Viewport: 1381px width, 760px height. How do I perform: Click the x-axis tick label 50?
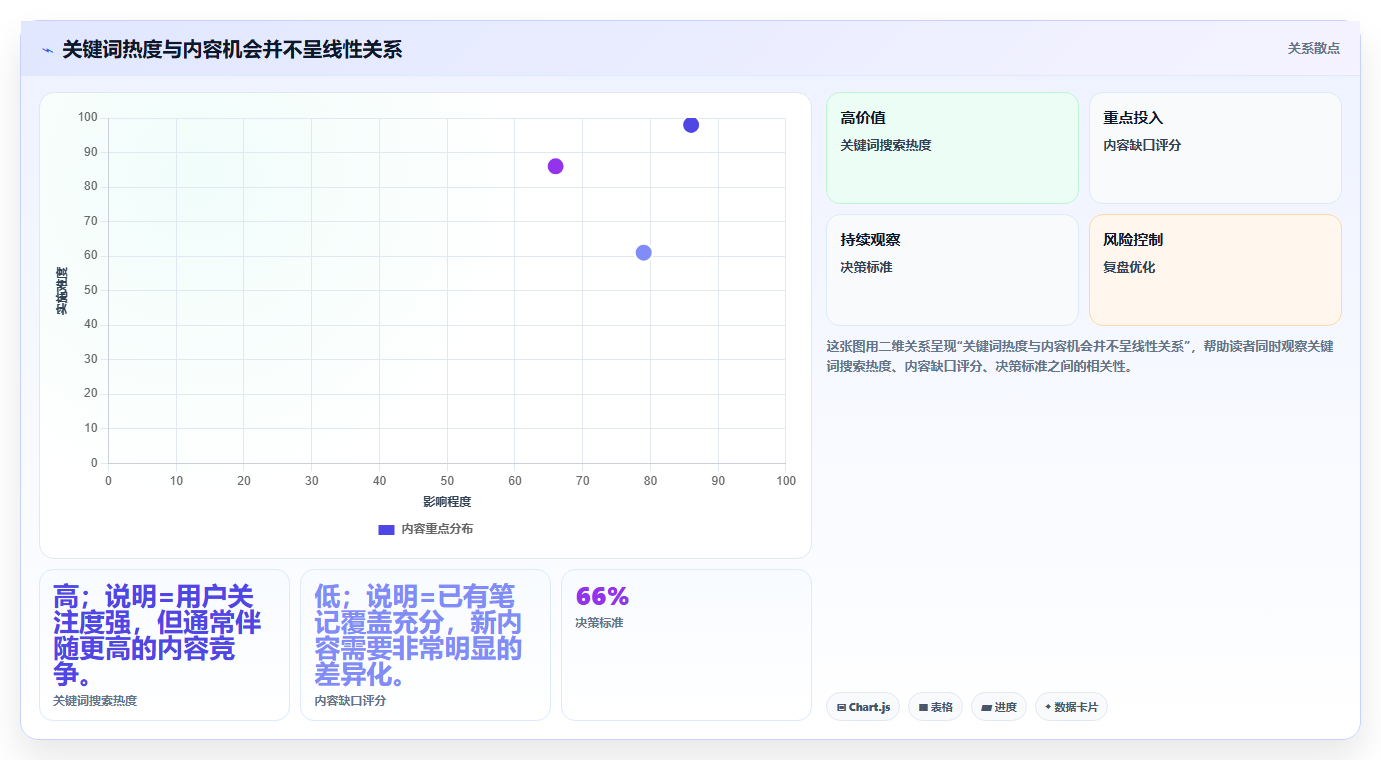coord(447,481)
